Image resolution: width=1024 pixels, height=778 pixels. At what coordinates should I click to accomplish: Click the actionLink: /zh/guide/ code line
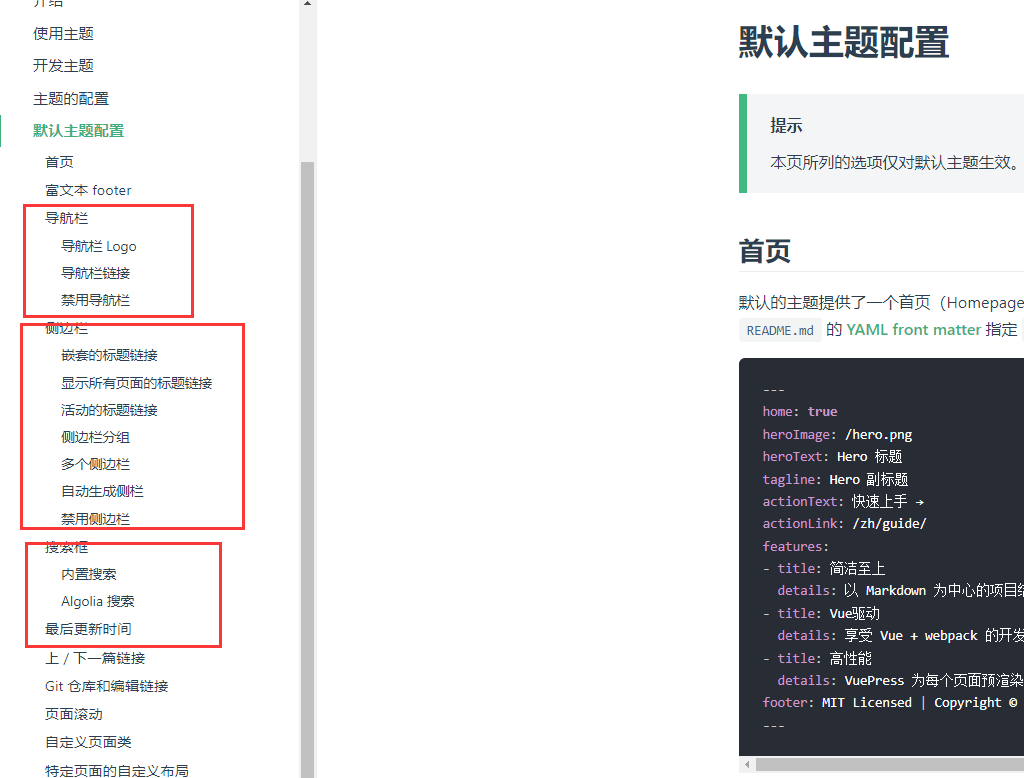click(844, 524)
